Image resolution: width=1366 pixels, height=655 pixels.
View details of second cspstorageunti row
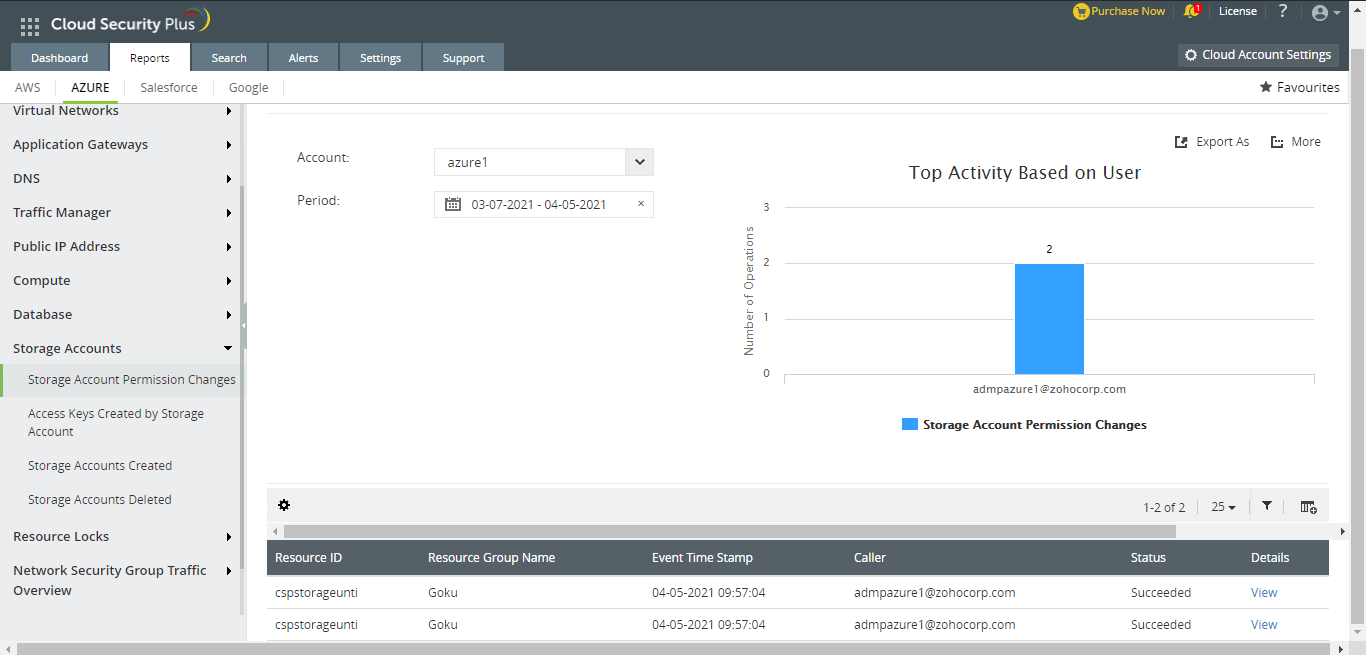pyautogui.click(x=1264, y=625)
